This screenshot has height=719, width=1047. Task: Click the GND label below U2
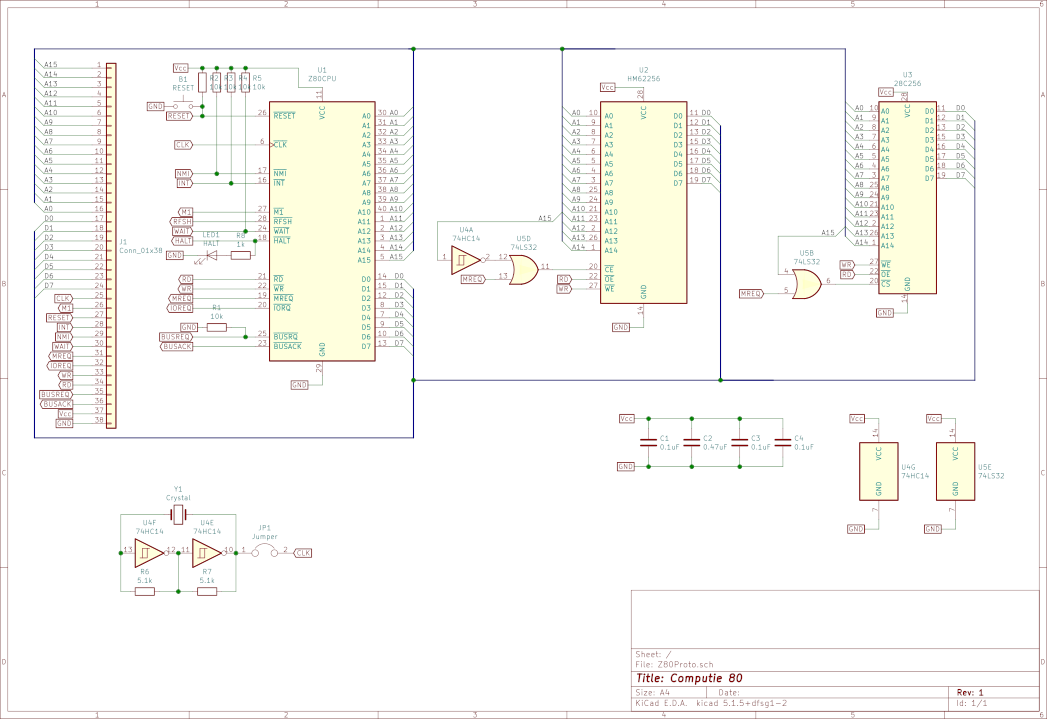(620, 327)
